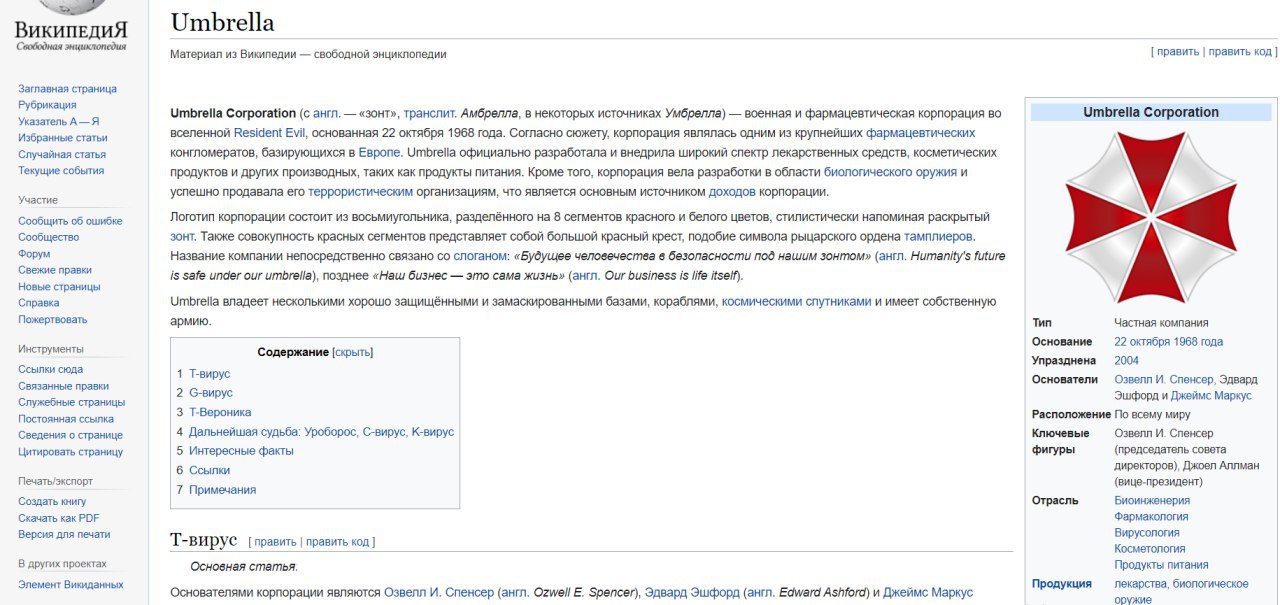Screen dimensions: 1280x605
Task: Open the «Сообщество» sidebar link
Action: click(48, 237)
